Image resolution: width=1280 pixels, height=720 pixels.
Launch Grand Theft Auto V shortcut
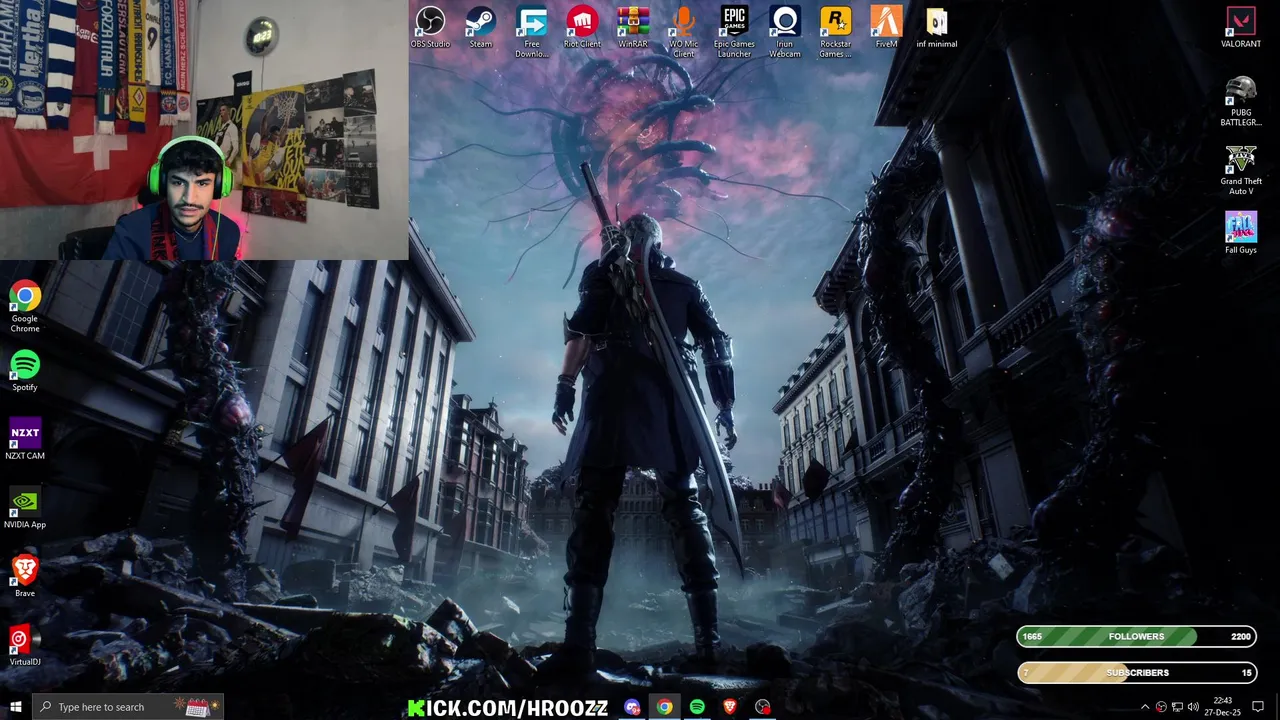coord(1241,170)
